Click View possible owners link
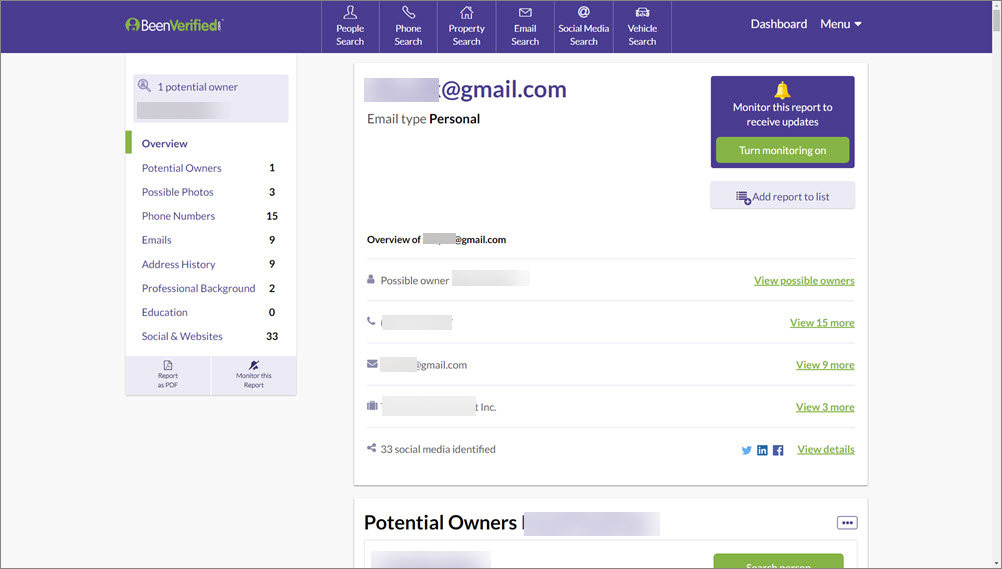This screenshot has height=569, width=1002. pos(804,281)
